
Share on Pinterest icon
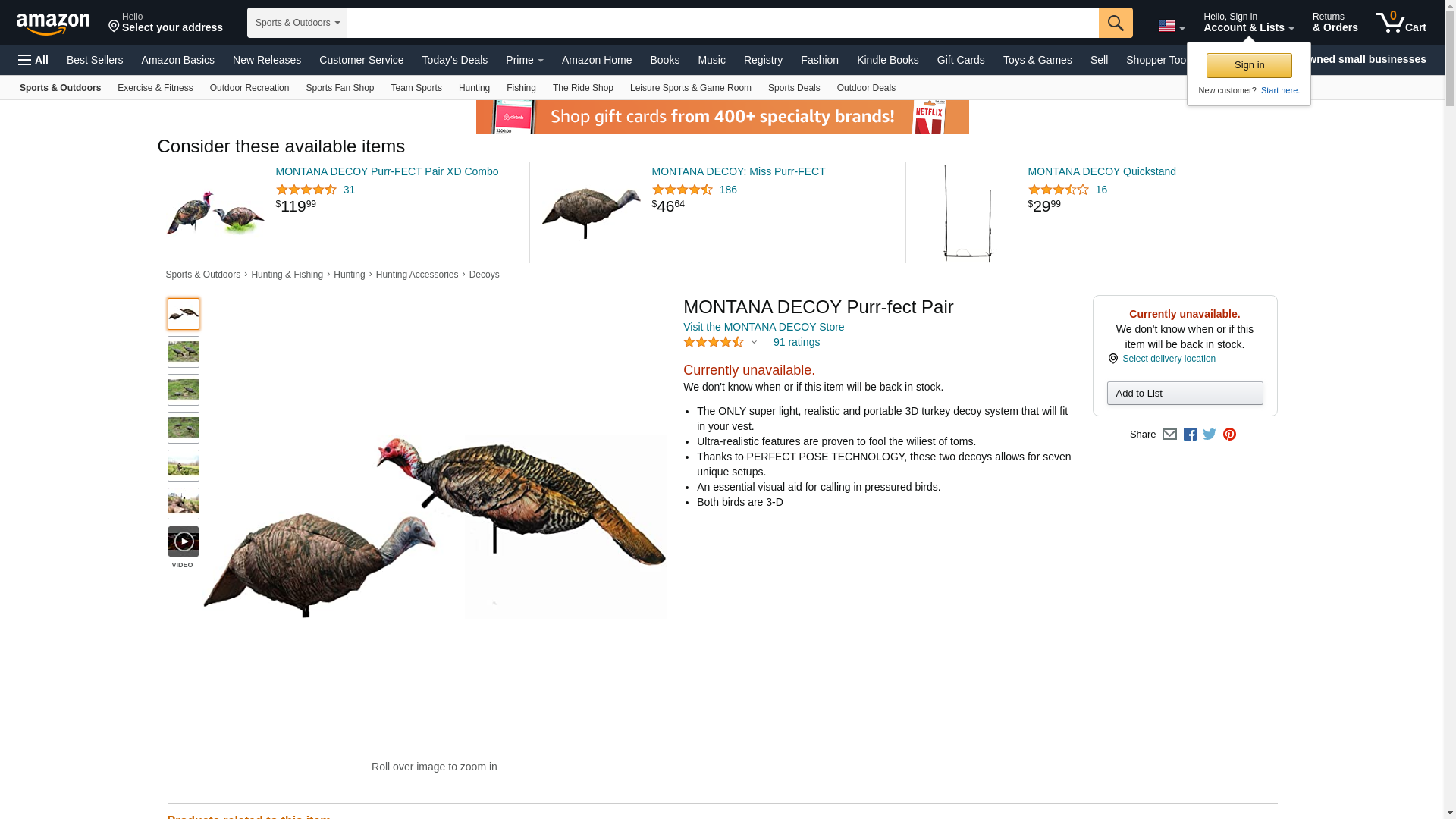click(x=1229, y=435)
